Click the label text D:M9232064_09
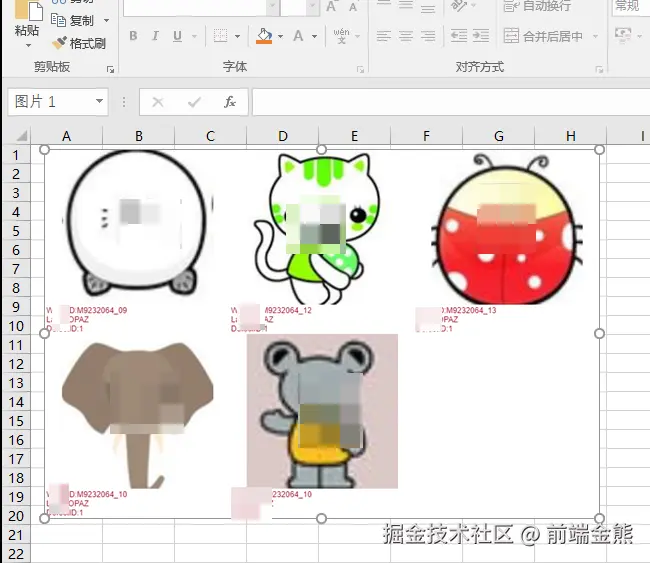 tap(98, 310)
